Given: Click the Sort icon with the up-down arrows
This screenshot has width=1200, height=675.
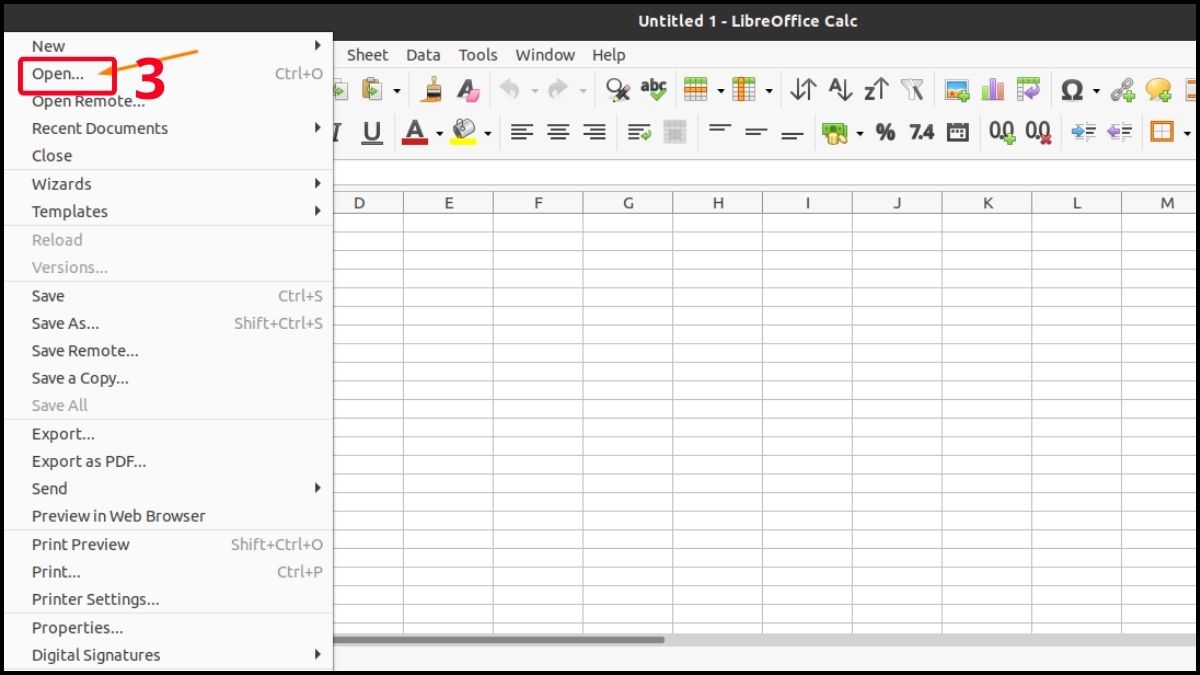Looking at the screenshot, I should point(803,90).
